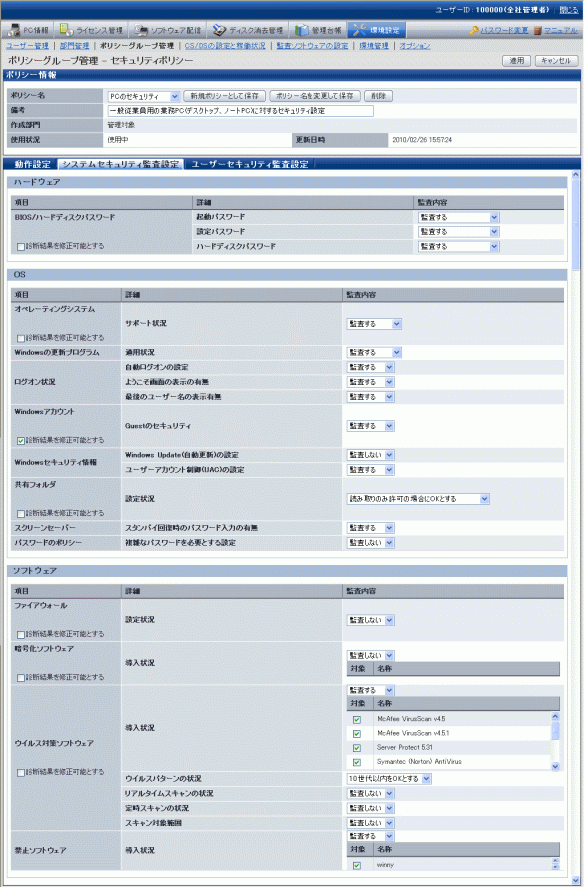Open the サポート状況 audit dropdown

[x=374, y=324]
